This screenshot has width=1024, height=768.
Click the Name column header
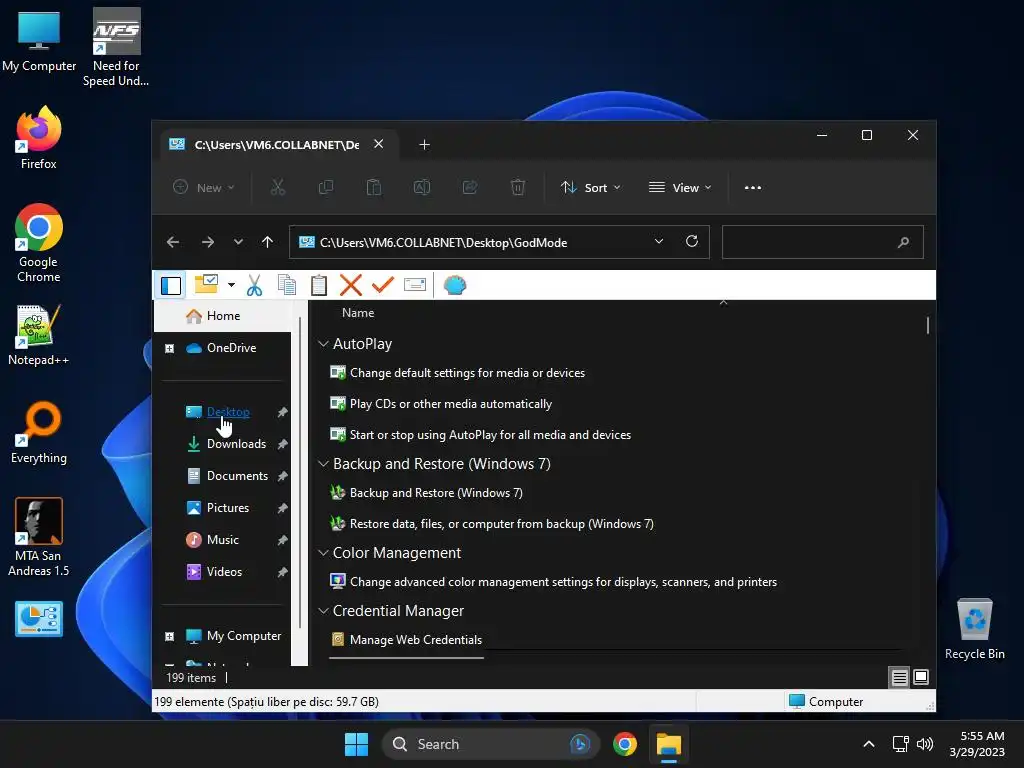pos(358,313)
